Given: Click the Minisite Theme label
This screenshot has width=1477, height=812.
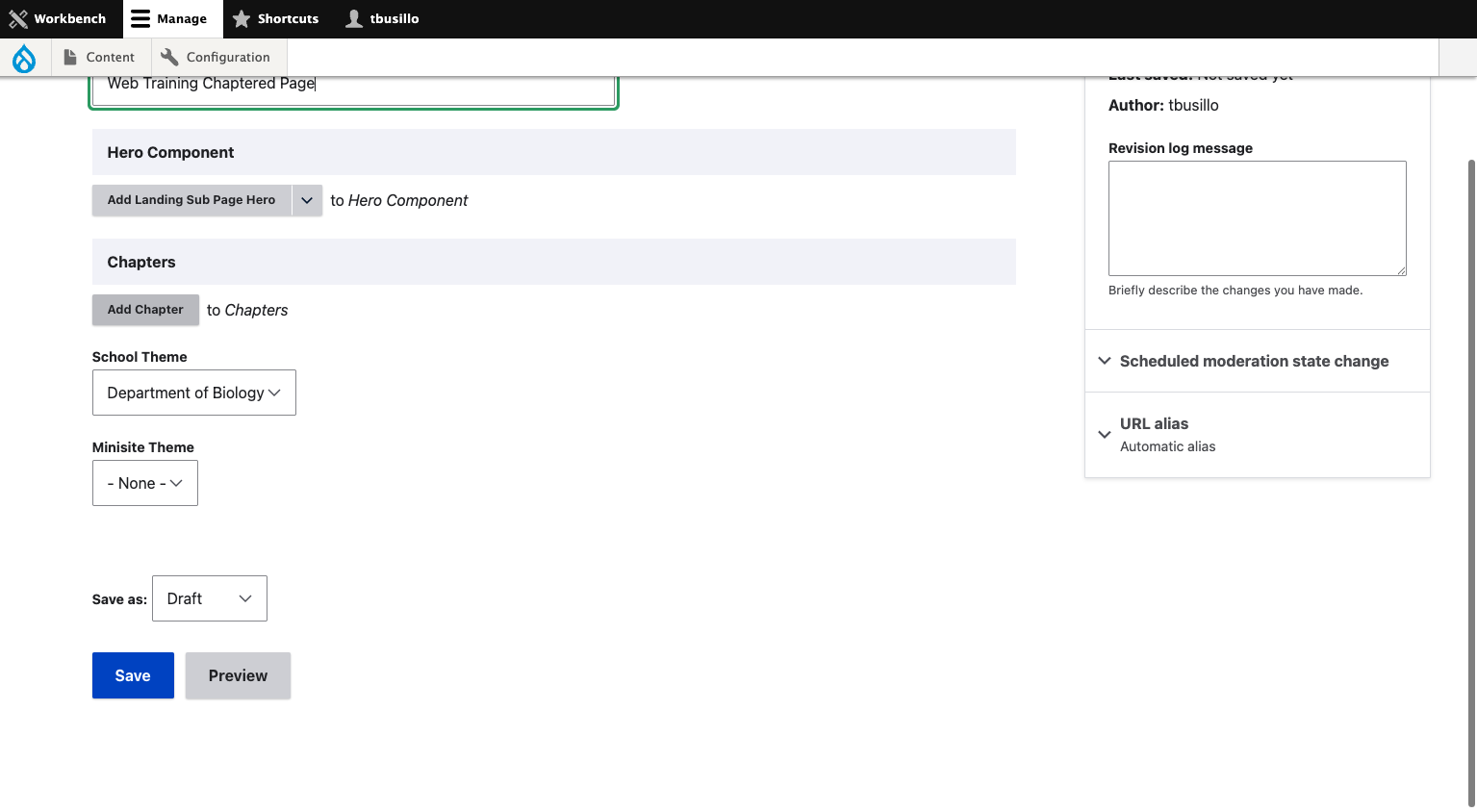Looking at the screenshot, I should click(x=143, y=447).
